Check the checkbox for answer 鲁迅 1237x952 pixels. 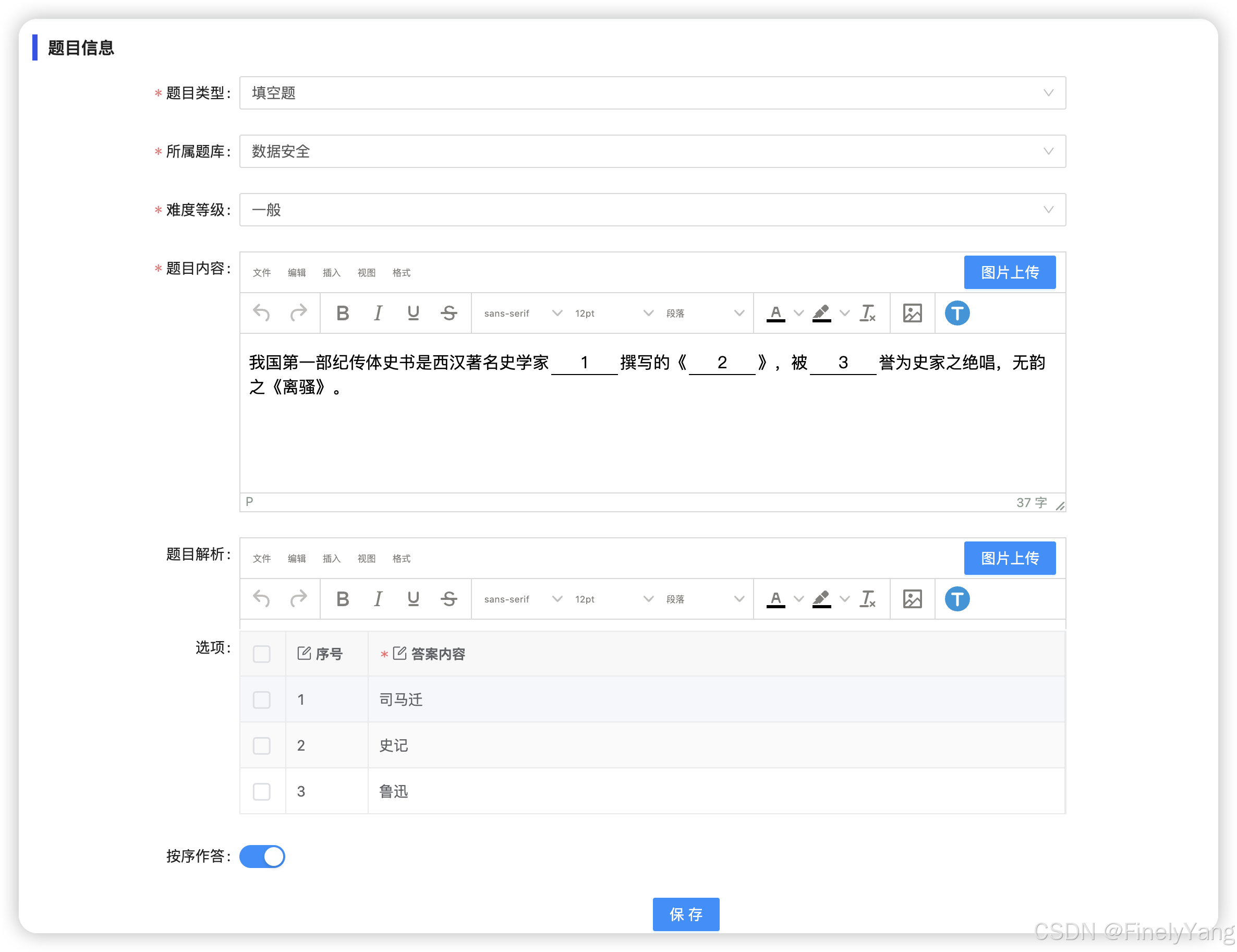(x=261, y=791)
